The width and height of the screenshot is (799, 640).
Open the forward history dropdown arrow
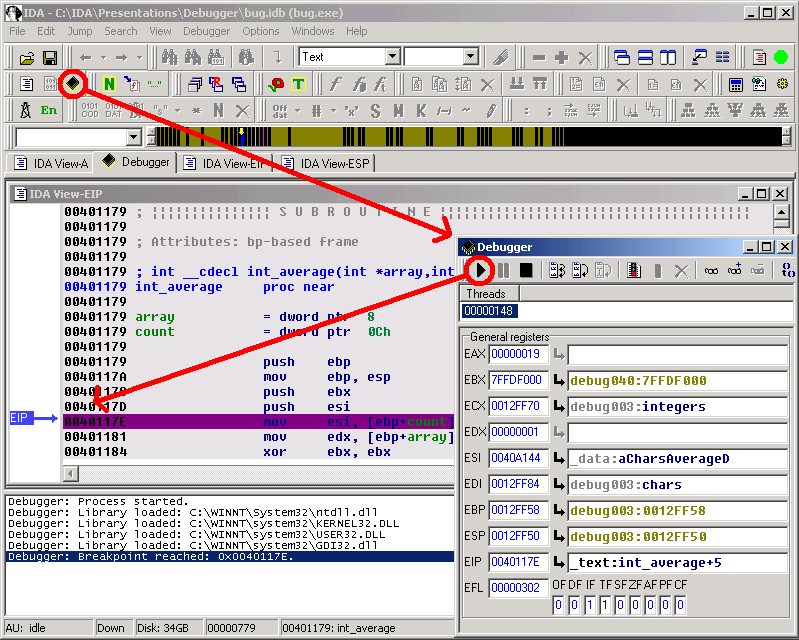click(139, 58)
